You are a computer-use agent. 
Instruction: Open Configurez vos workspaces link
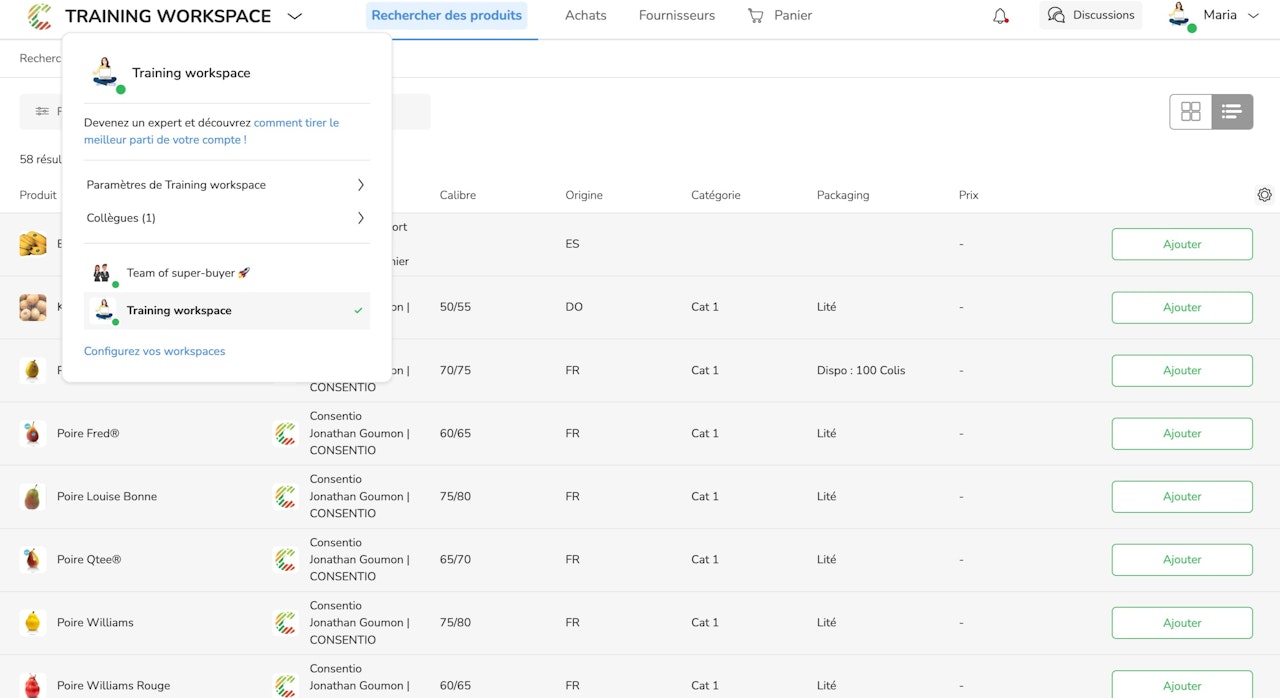155,351
